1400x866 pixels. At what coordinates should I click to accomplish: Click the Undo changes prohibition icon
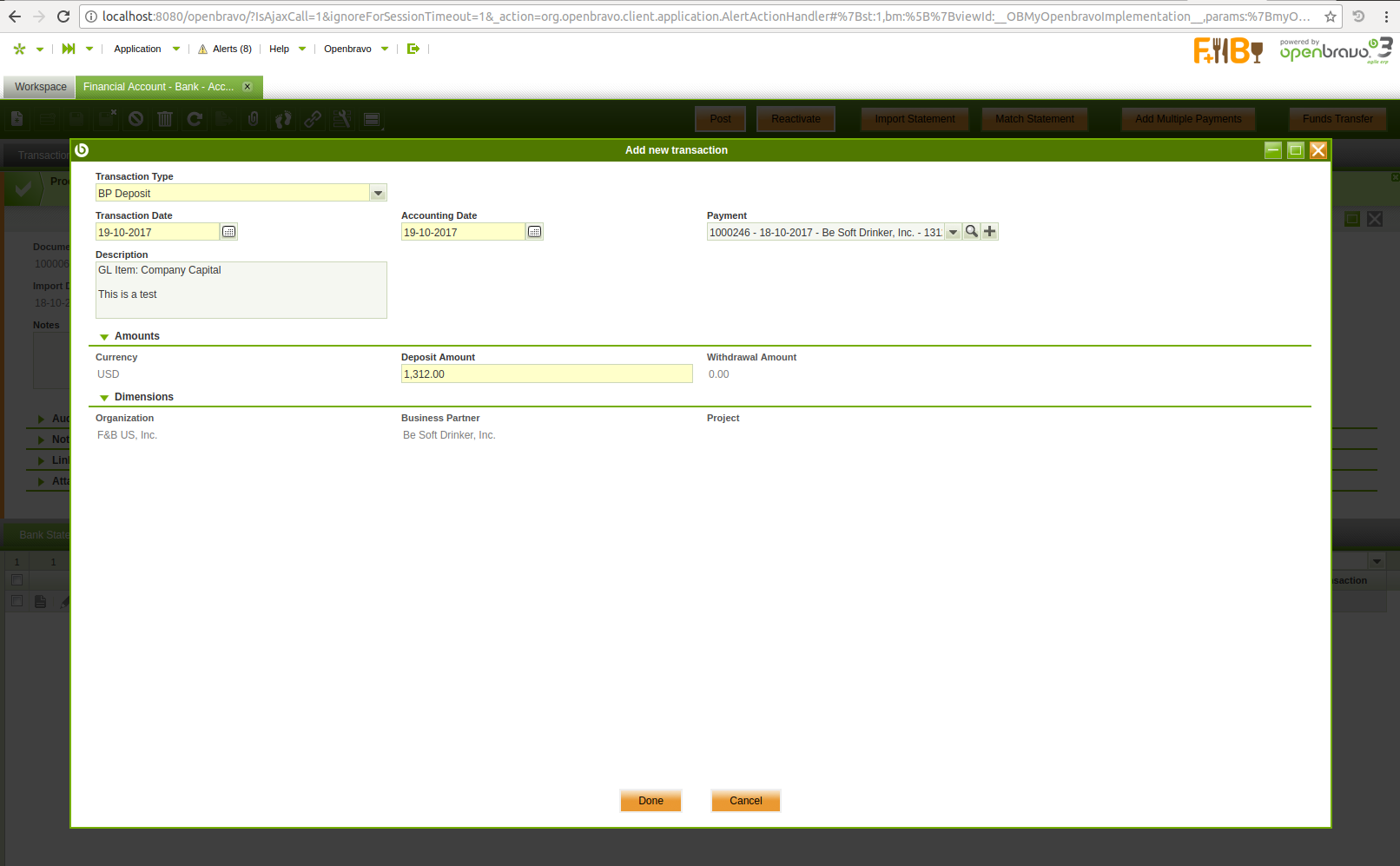pyautogui.click(x=135, y=119)
